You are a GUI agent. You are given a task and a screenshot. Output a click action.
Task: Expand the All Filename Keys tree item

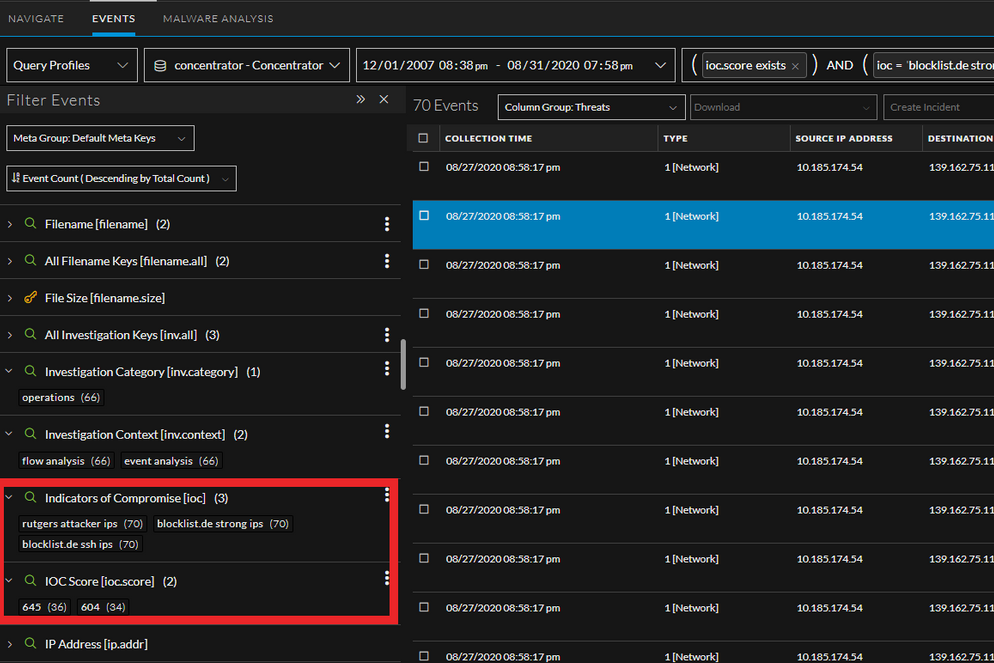(10, 261)
